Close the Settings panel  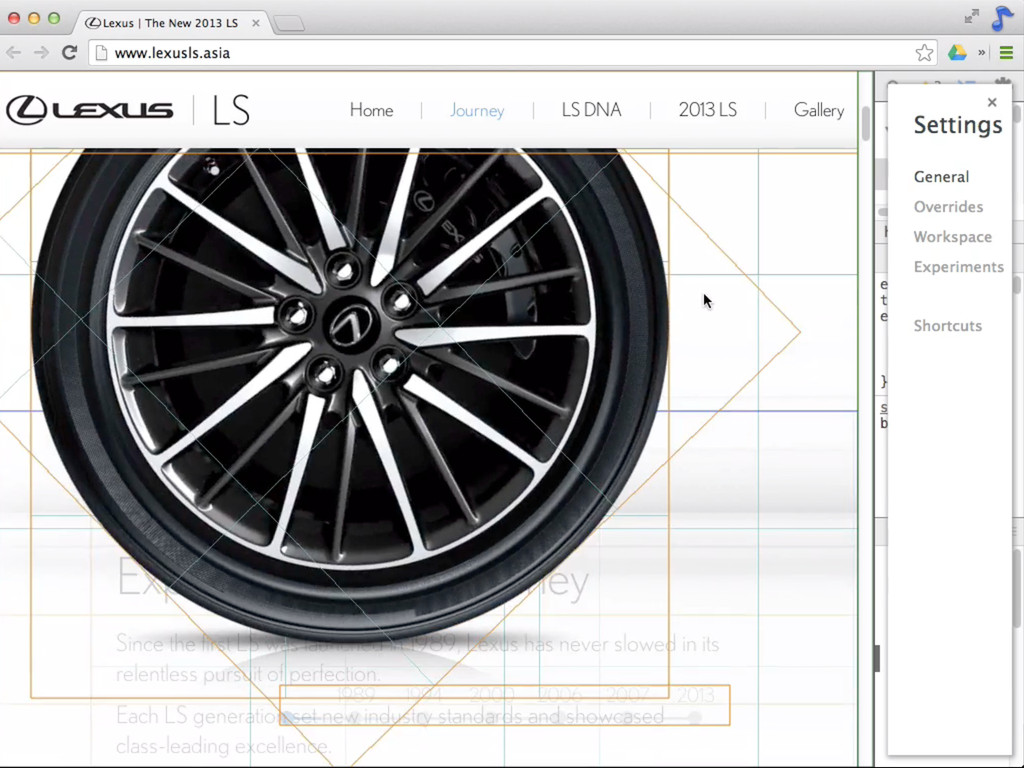pos(992,102)
